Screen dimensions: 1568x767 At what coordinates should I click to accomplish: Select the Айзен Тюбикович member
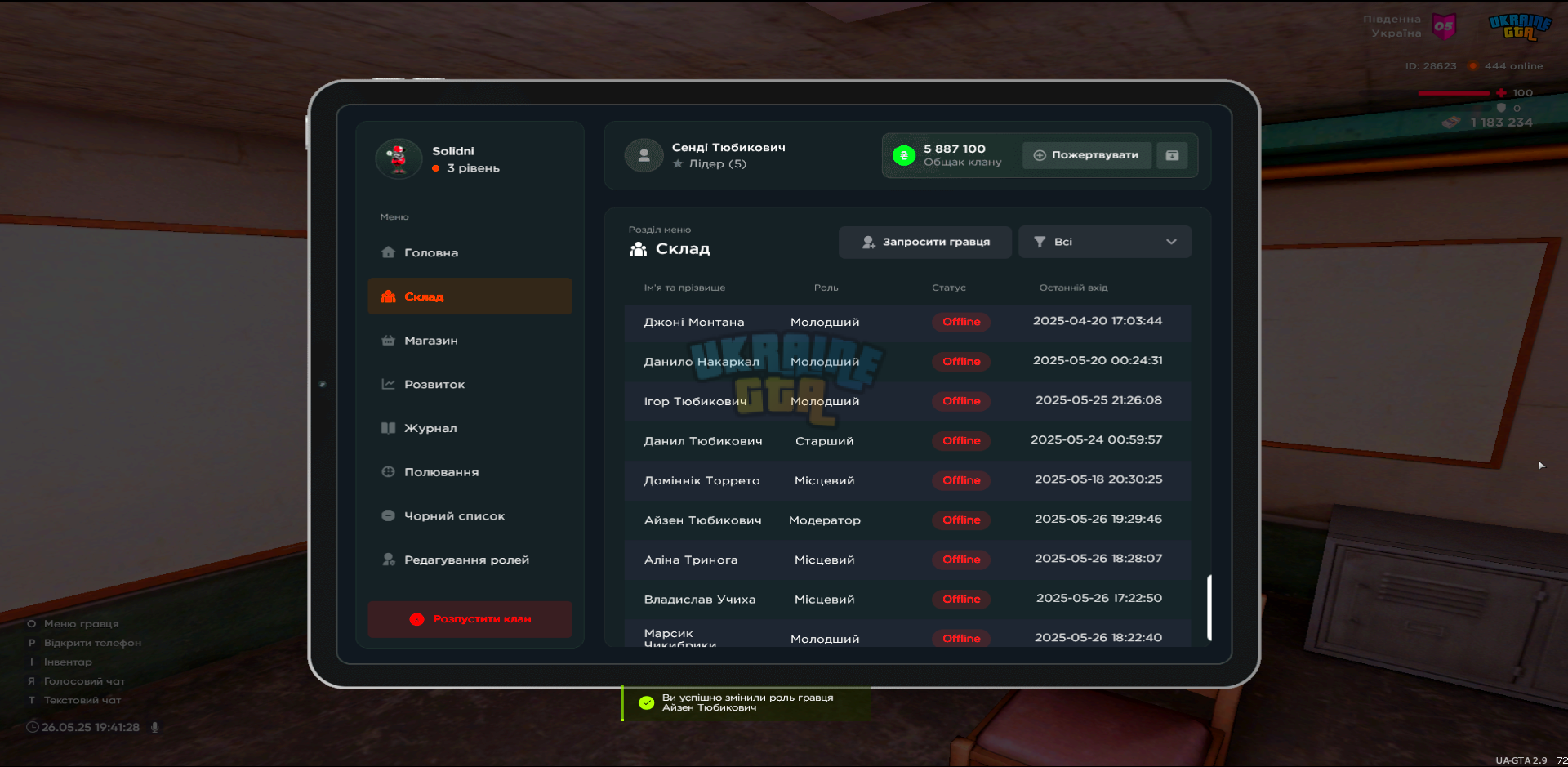pyautogui.click(x=906, y=520)
